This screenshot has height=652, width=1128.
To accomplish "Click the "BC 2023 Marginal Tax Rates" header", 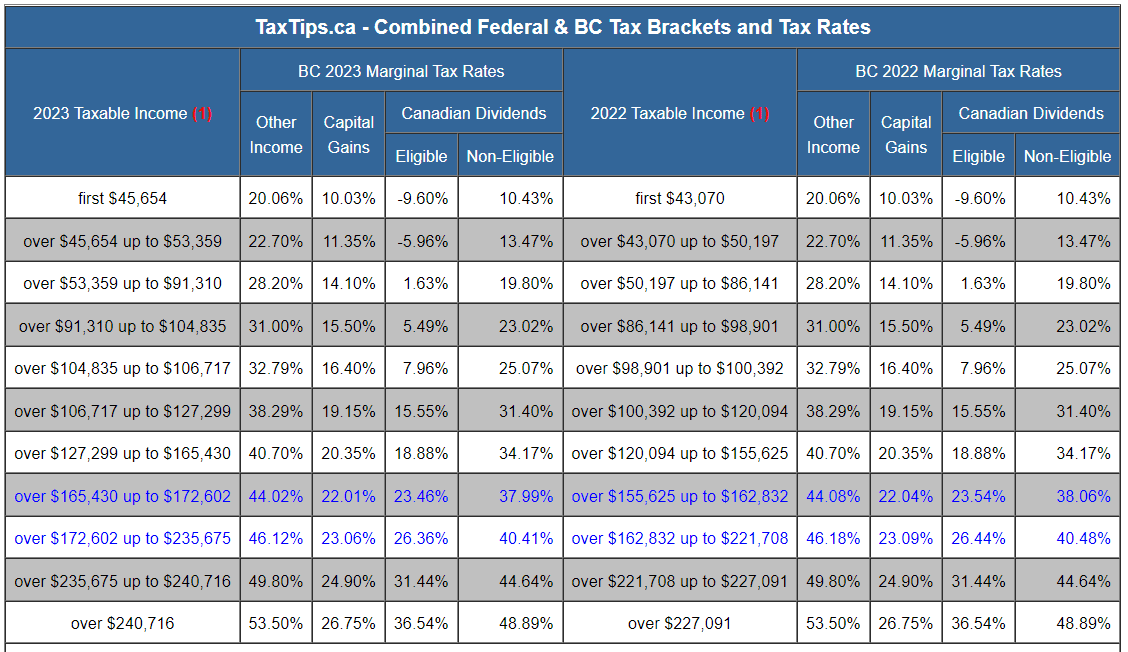I will [401, 71].
